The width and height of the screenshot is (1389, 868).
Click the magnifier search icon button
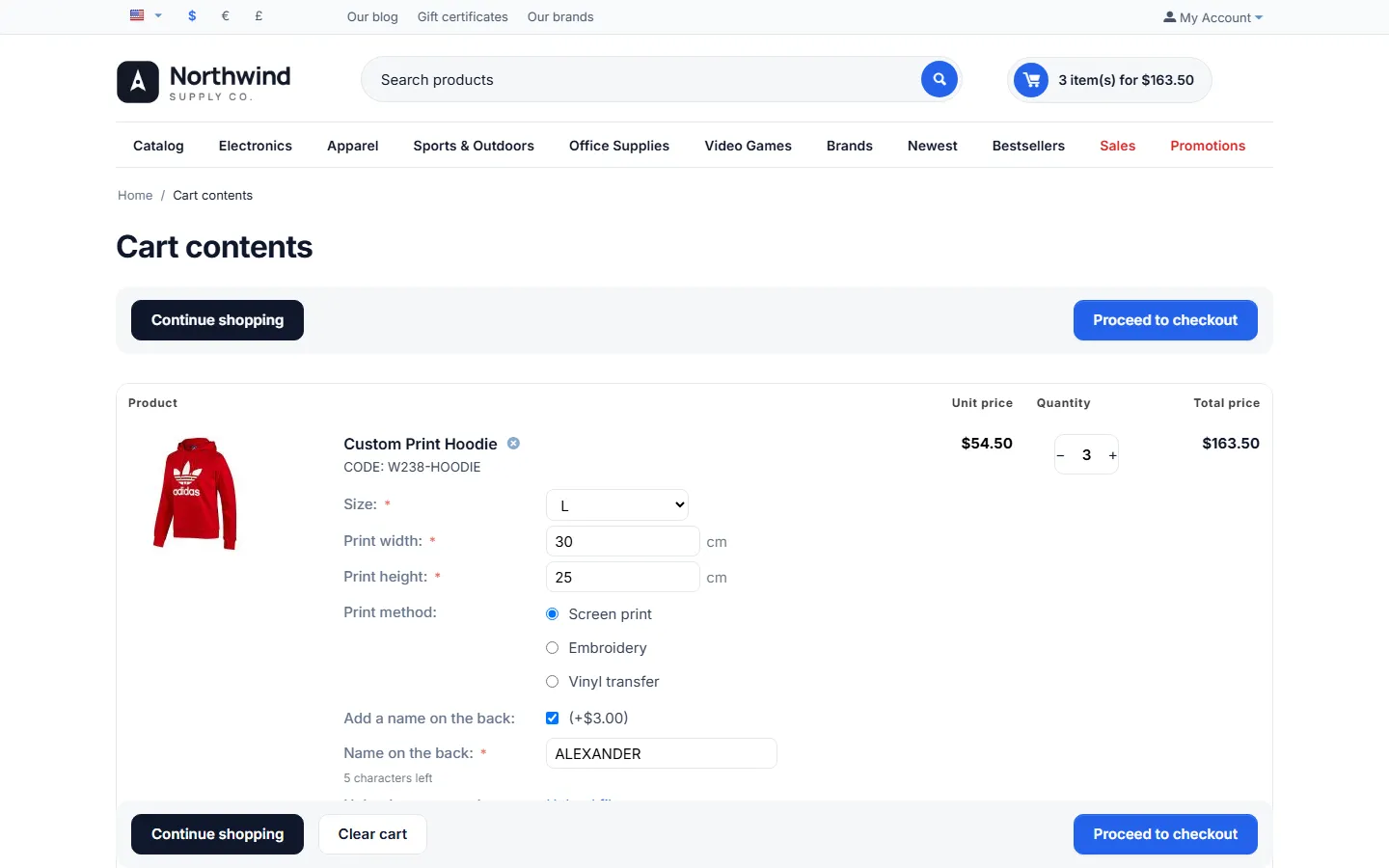939,79
